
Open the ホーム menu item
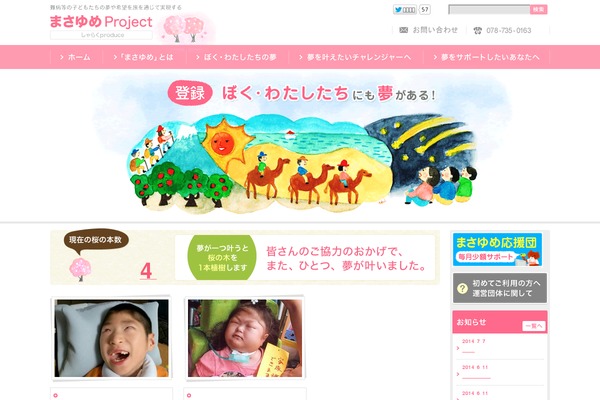pyautogui.click(x=76, y=57)
